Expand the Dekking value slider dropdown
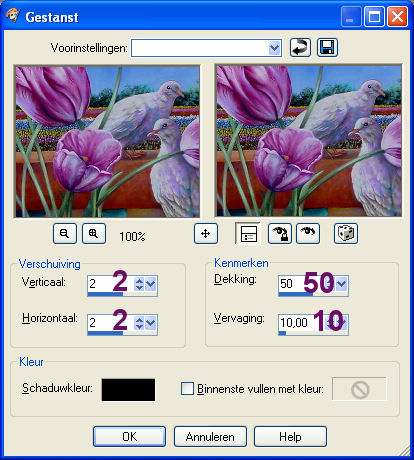Viewport: 414px width, 460px height. click(342, 284)
